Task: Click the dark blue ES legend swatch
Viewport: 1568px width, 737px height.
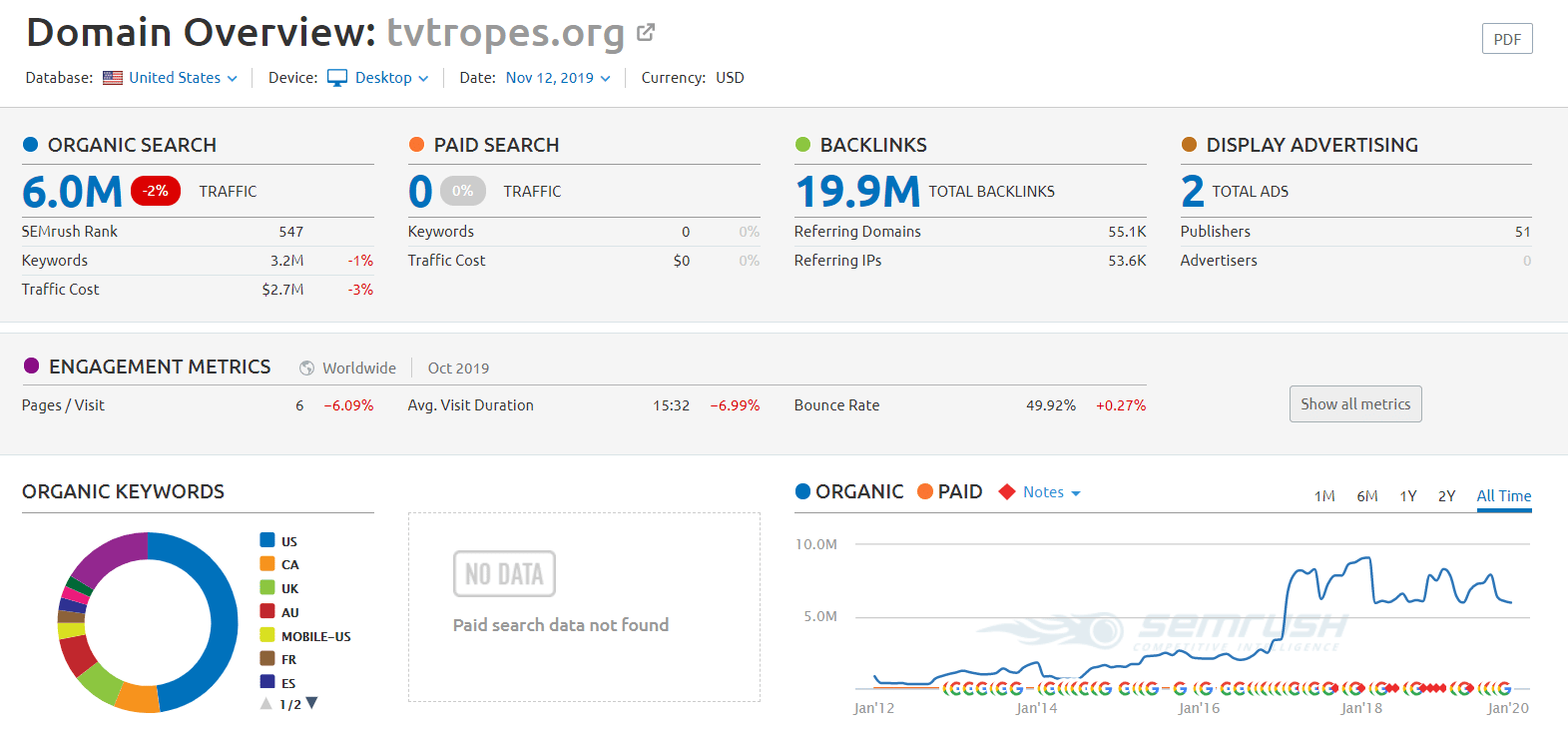Action: coord(267,682)
